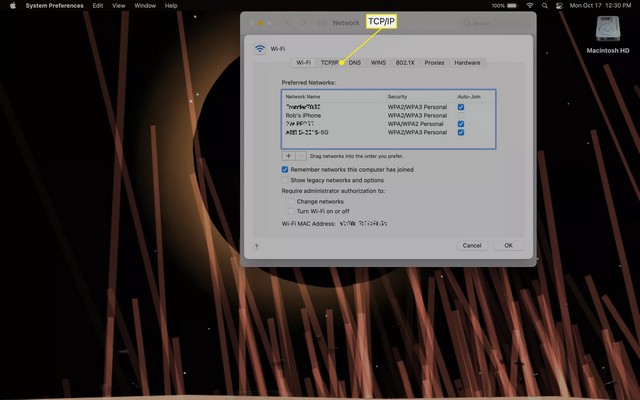Click the Security column header

coord(397,97)
